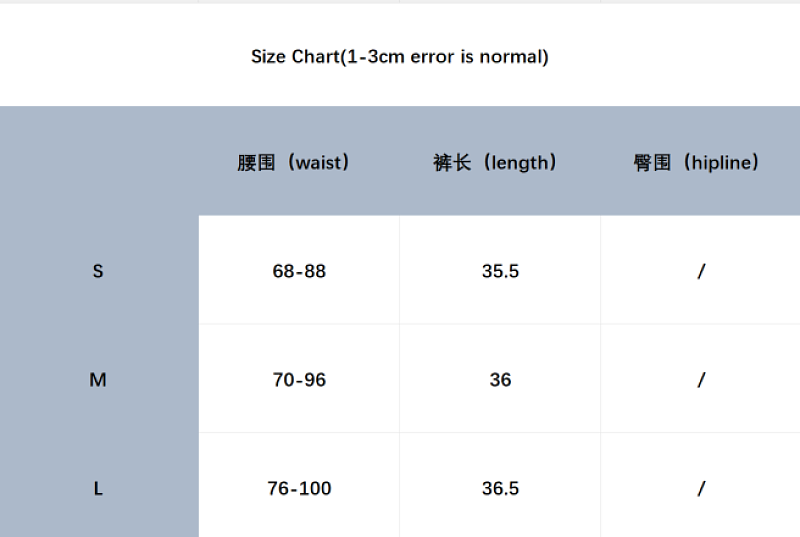Click the M size row label
The width and height of the screenshot is (800, 537).
click(98, 380)
